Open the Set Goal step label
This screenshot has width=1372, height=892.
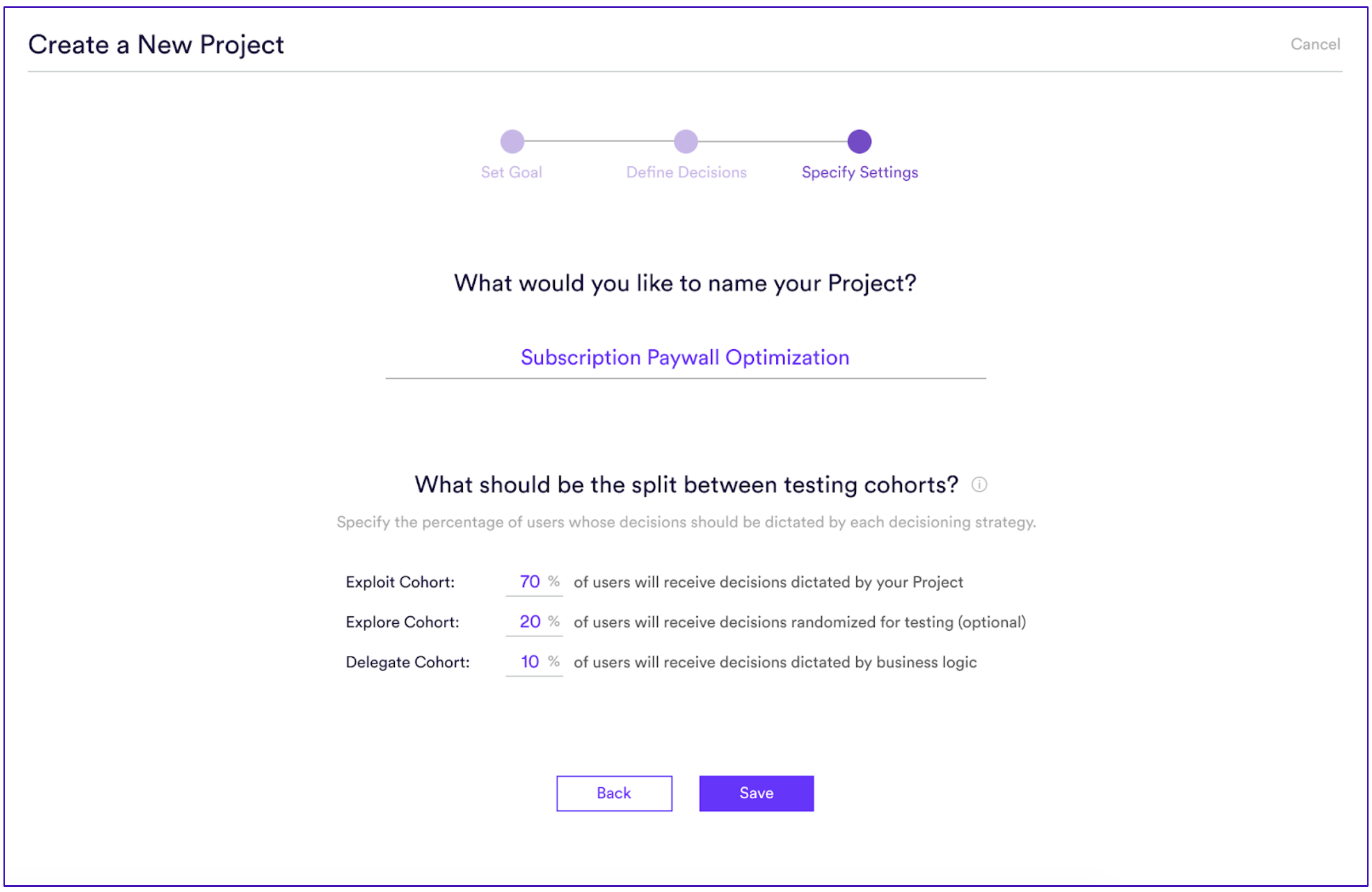click(x=511, y=173)
